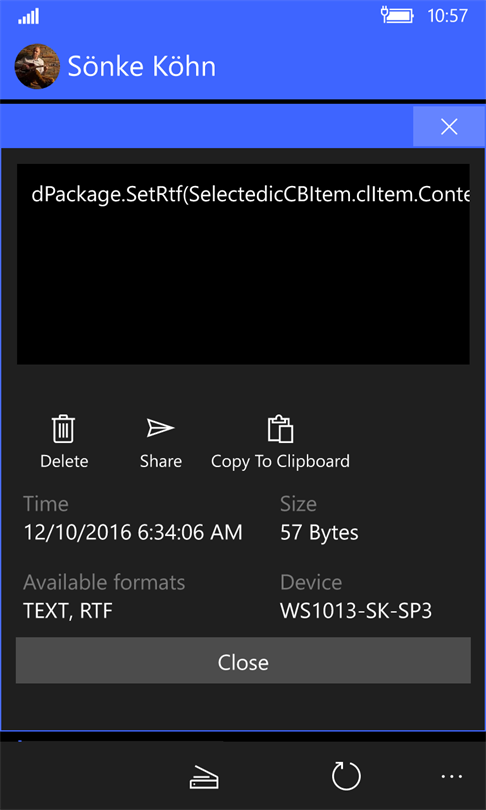
Task: Tap the 10:57 clock in status bar
Action: click(447, 16)
